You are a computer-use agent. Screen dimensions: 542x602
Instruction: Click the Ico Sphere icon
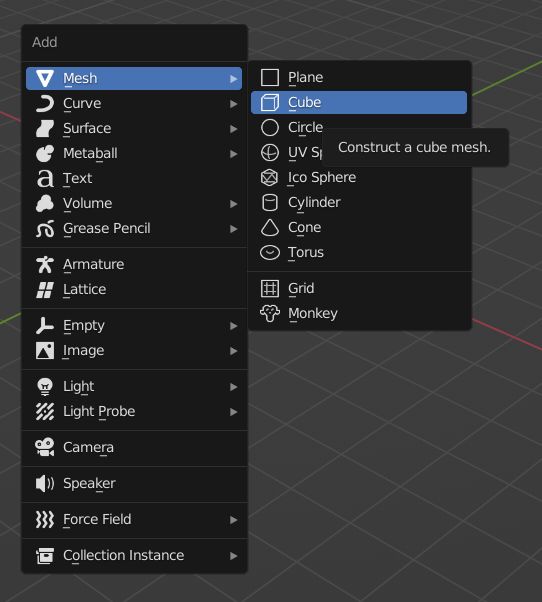[269, 177]
